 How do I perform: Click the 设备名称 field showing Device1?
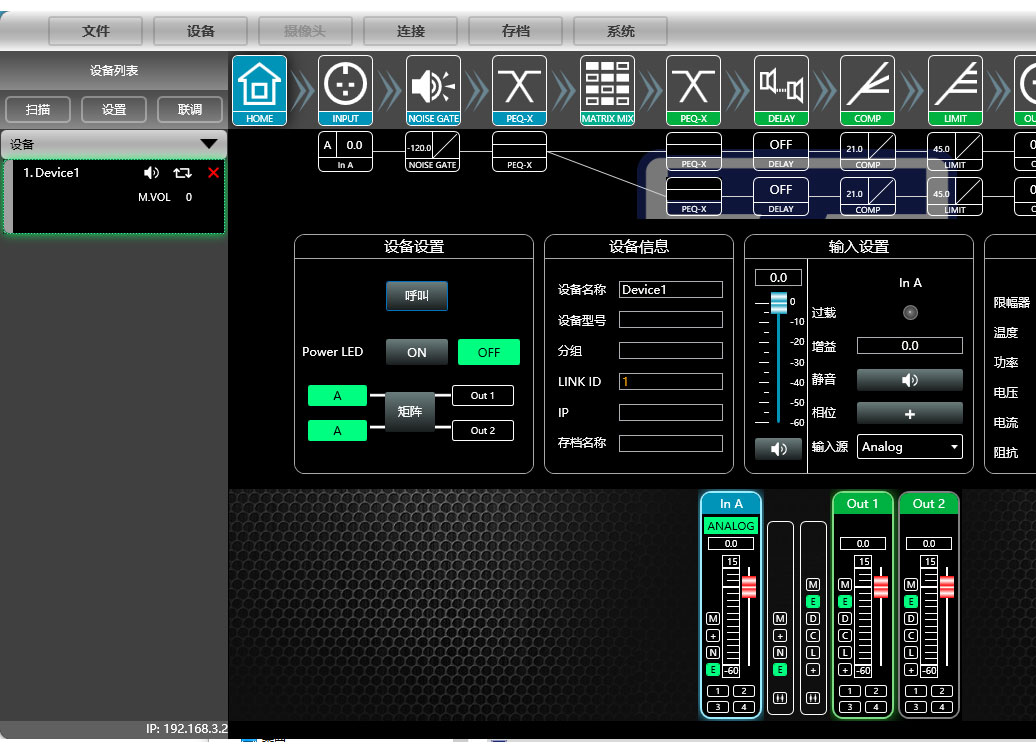(x=671, y=289)
